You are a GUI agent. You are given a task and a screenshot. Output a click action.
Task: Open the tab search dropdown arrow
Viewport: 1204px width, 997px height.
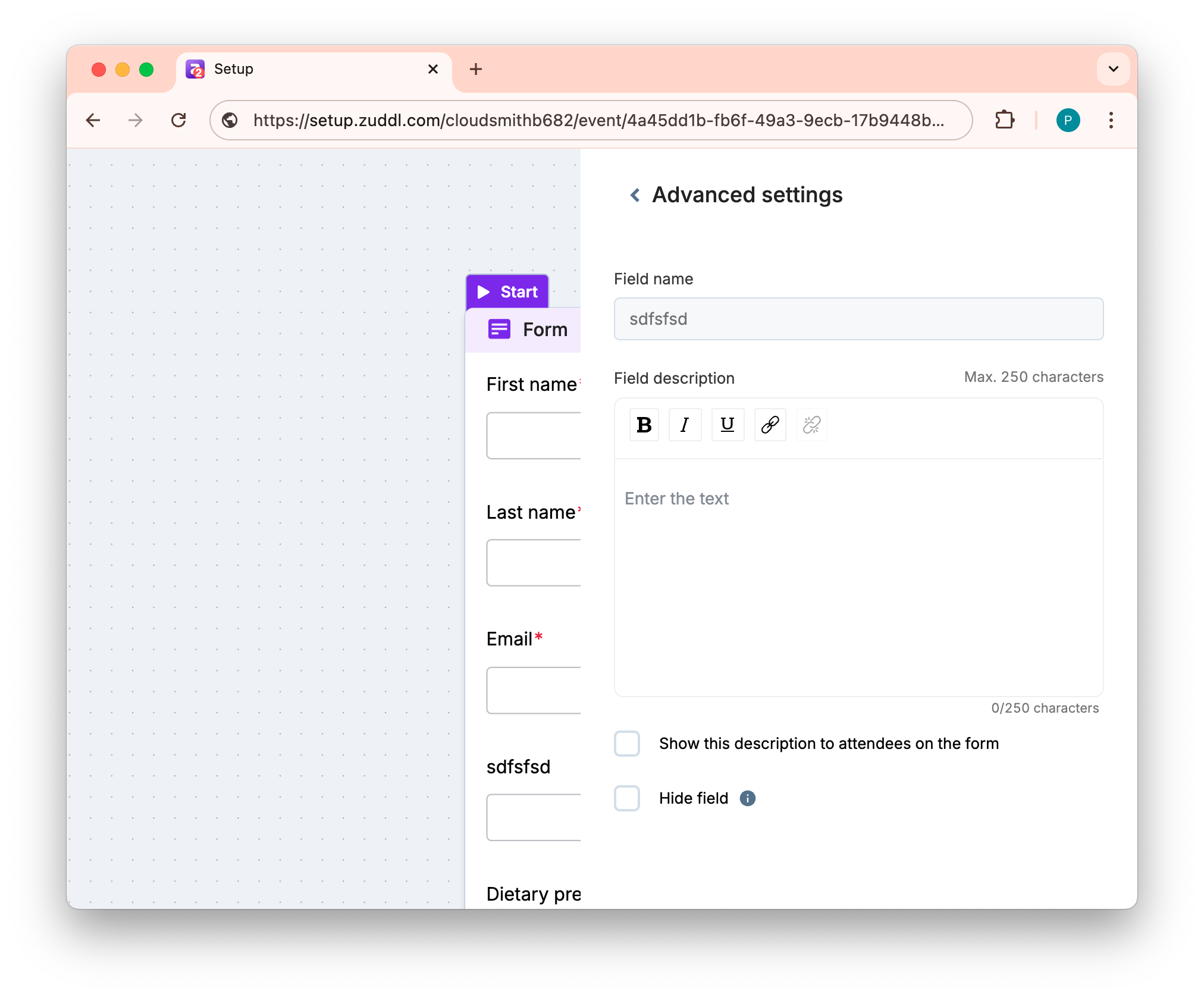(1113, 69)
